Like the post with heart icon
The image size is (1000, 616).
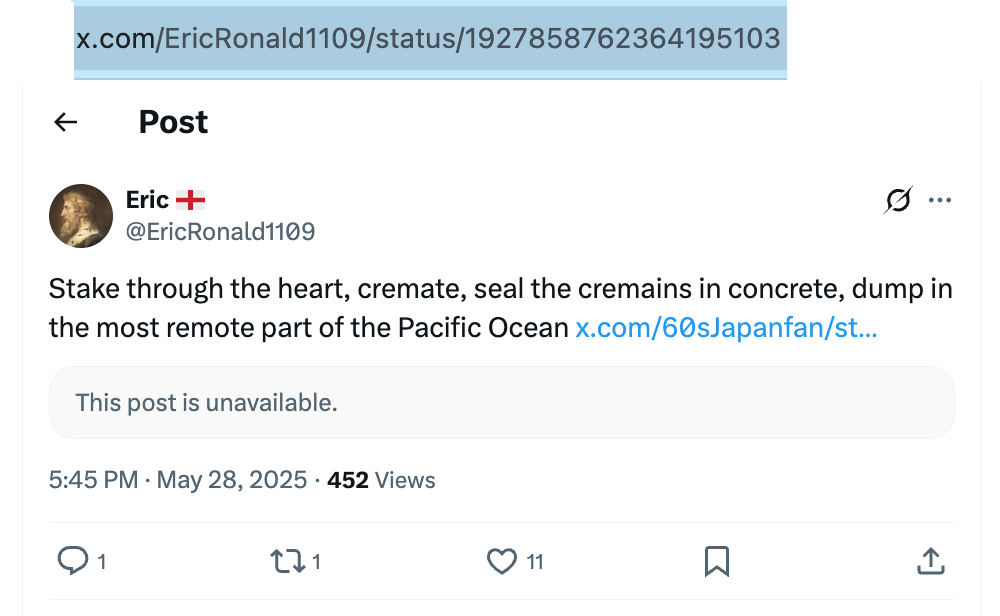[502, 562]
